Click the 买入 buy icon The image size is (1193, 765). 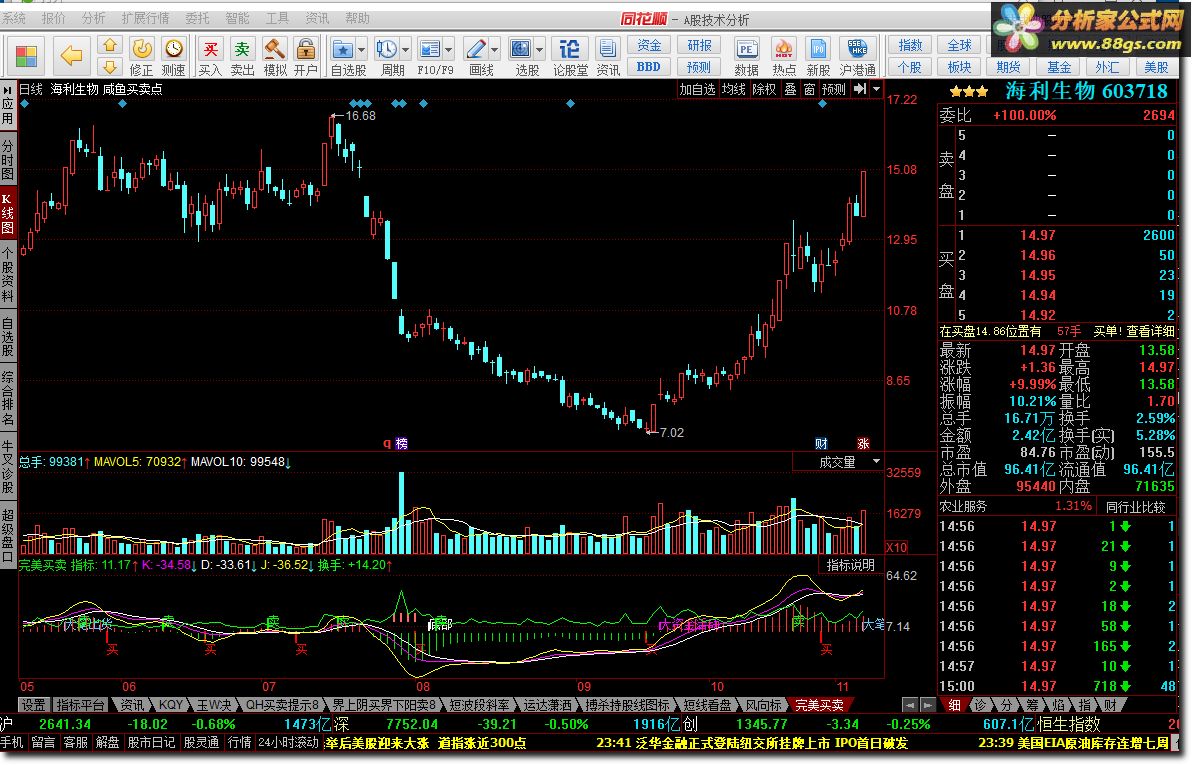209,56
